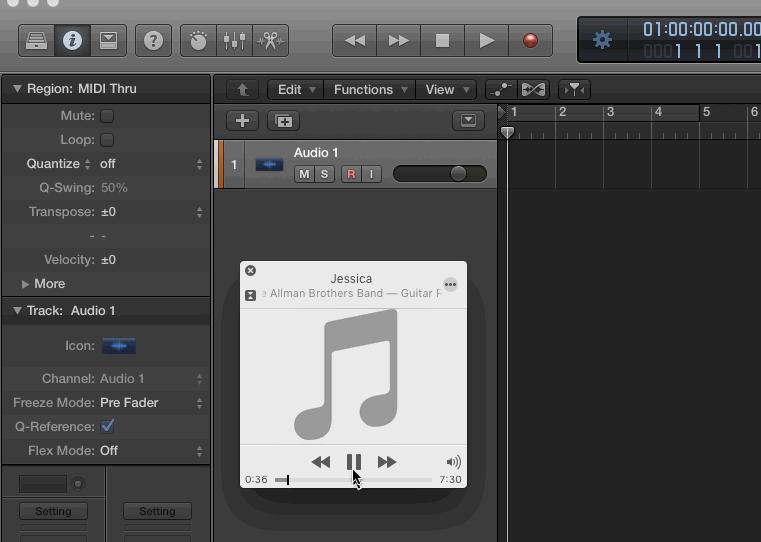Click the Audio 1 track name

tap(316, 153)
